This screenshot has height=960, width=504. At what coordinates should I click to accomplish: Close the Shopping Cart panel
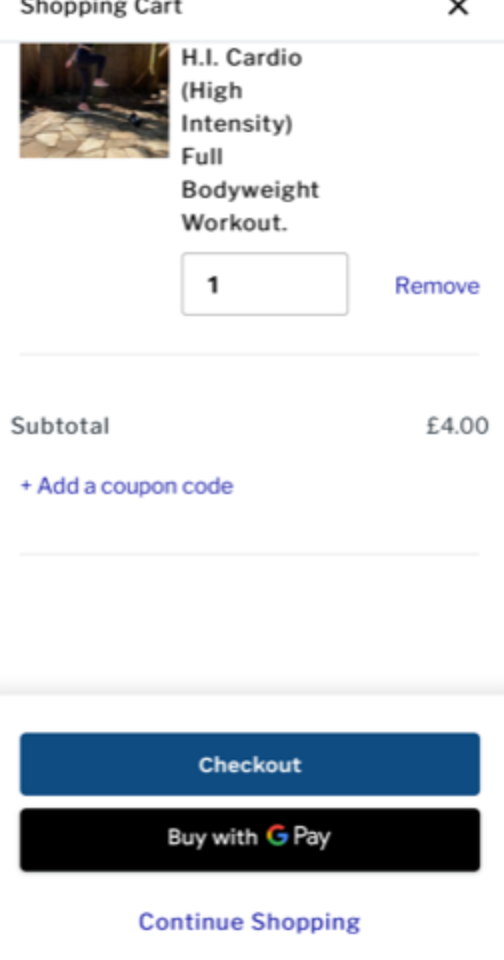457,7
